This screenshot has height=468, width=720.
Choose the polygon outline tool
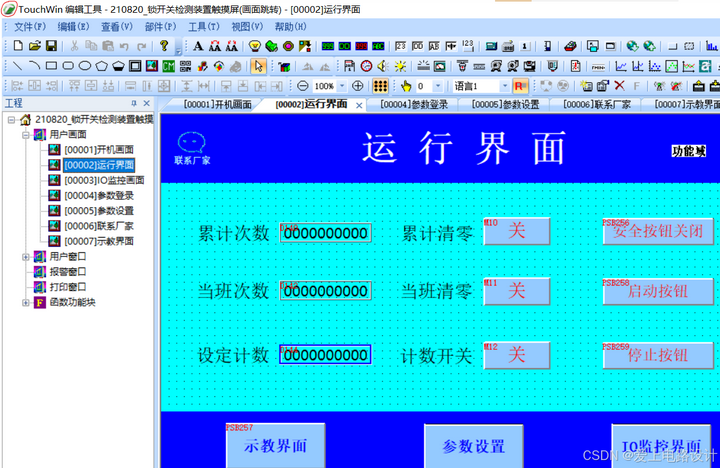pos(101,66)
